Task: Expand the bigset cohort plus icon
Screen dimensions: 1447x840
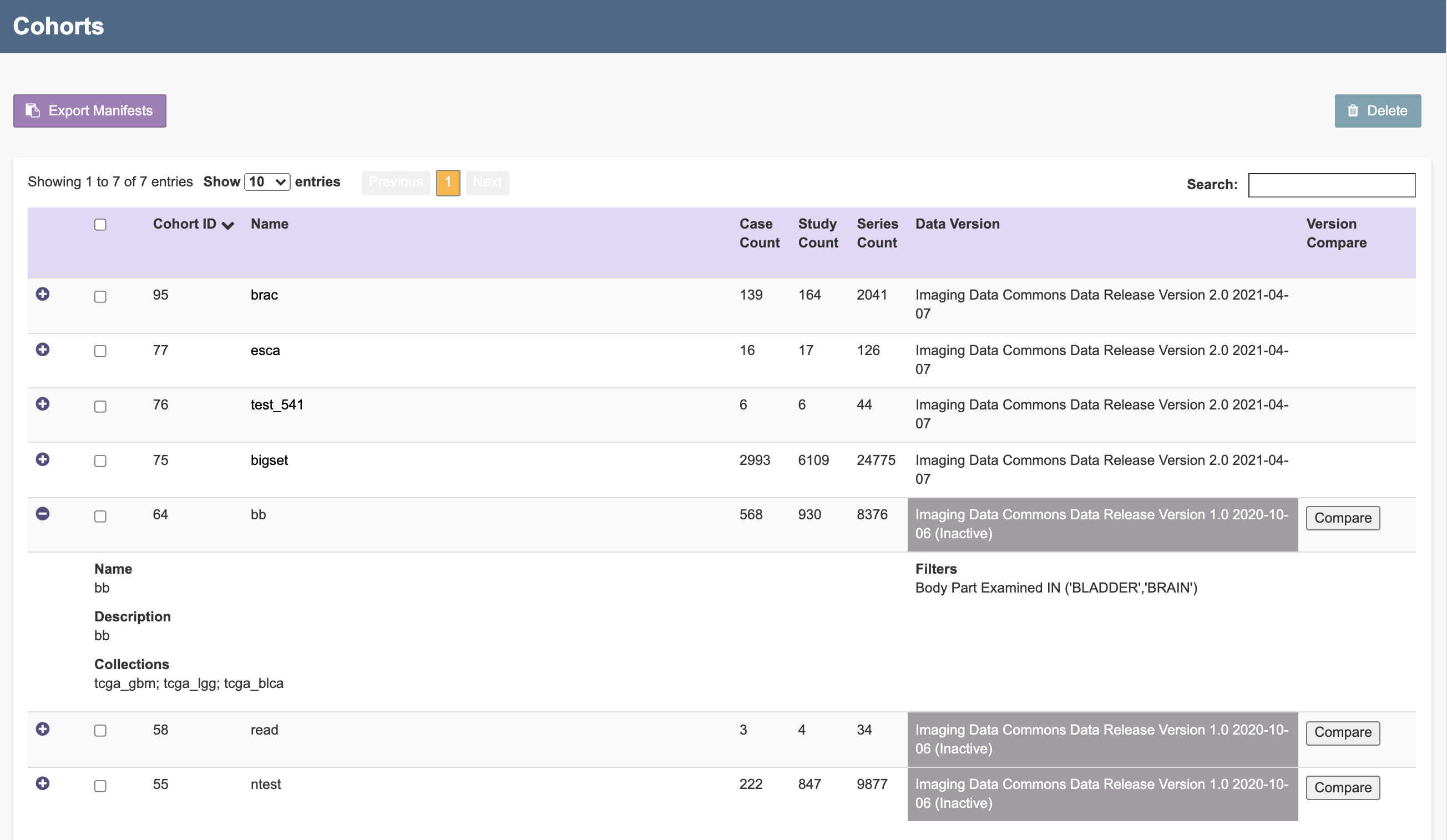Action: (x=43, y=459)
